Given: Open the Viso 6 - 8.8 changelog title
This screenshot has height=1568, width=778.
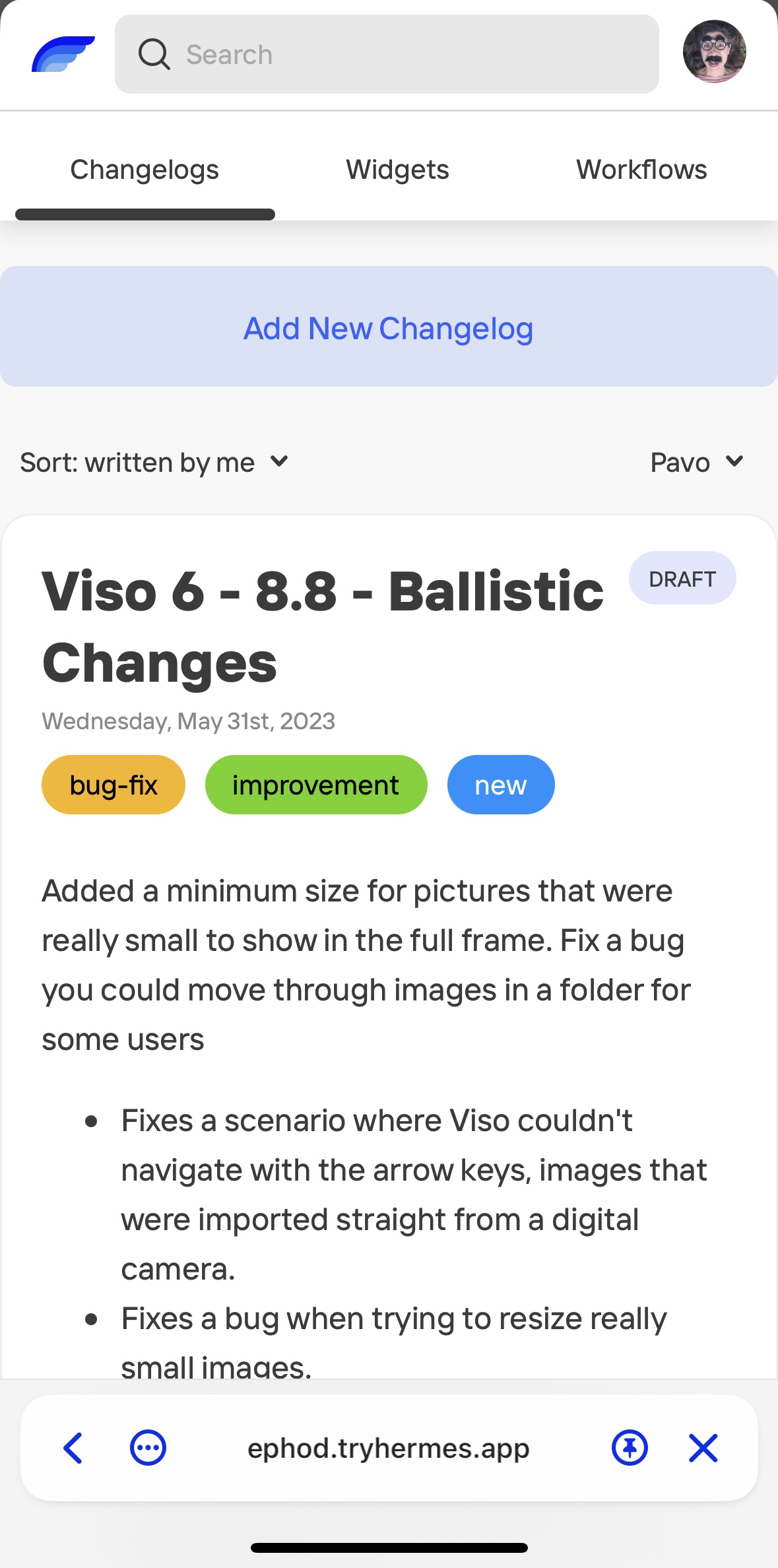Looking at the screenshot, I should coord(323,626).
